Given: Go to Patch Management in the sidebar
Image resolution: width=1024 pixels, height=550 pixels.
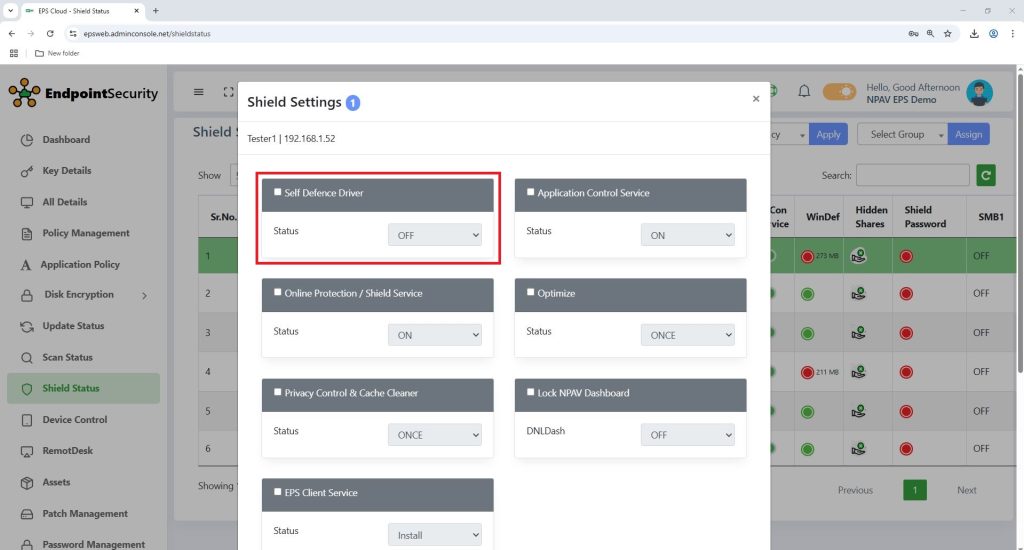Looking at the screenshot, I should 85,514.
